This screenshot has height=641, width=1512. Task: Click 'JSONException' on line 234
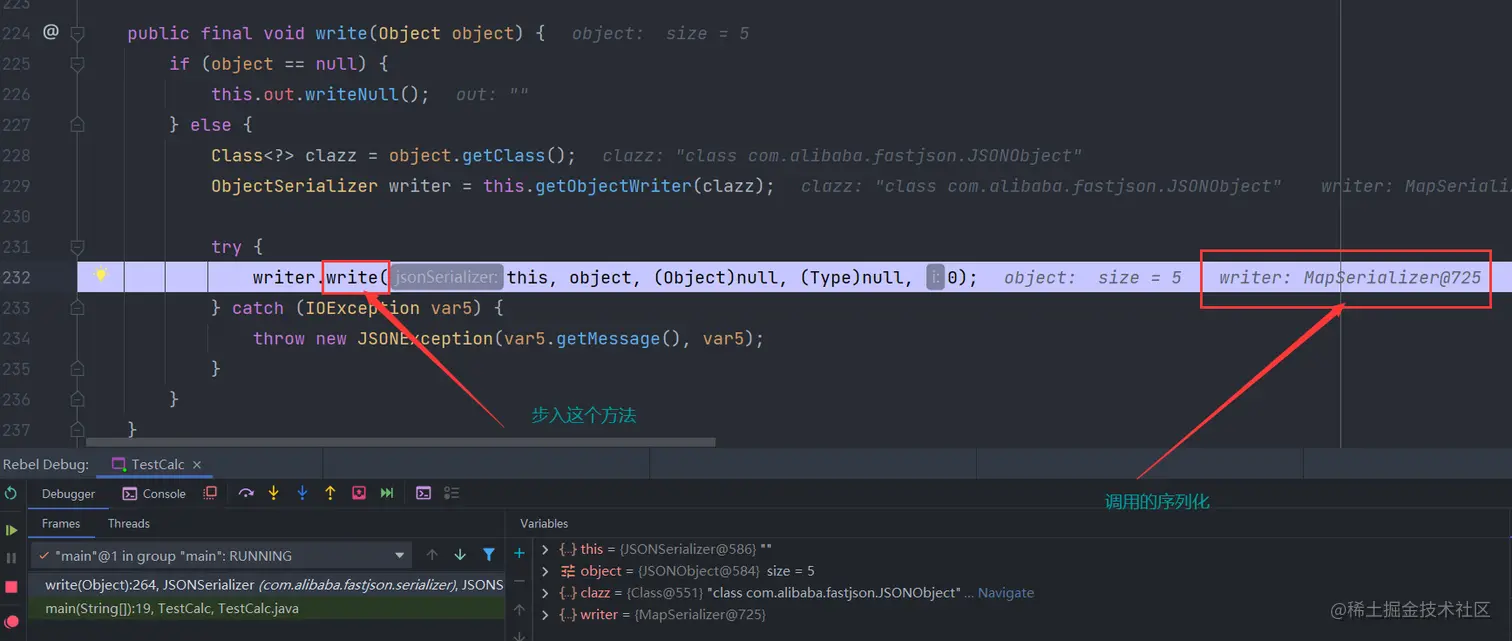[x=425, y=339]
